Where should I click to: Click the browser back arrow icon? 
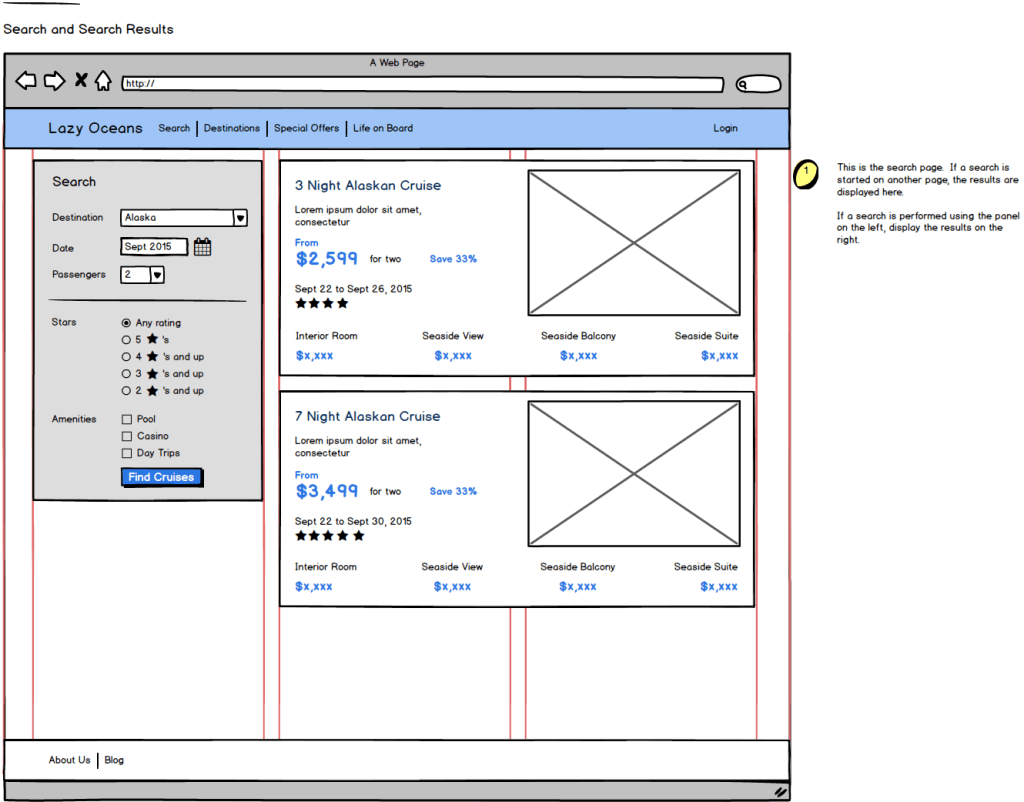click(26, 81)
